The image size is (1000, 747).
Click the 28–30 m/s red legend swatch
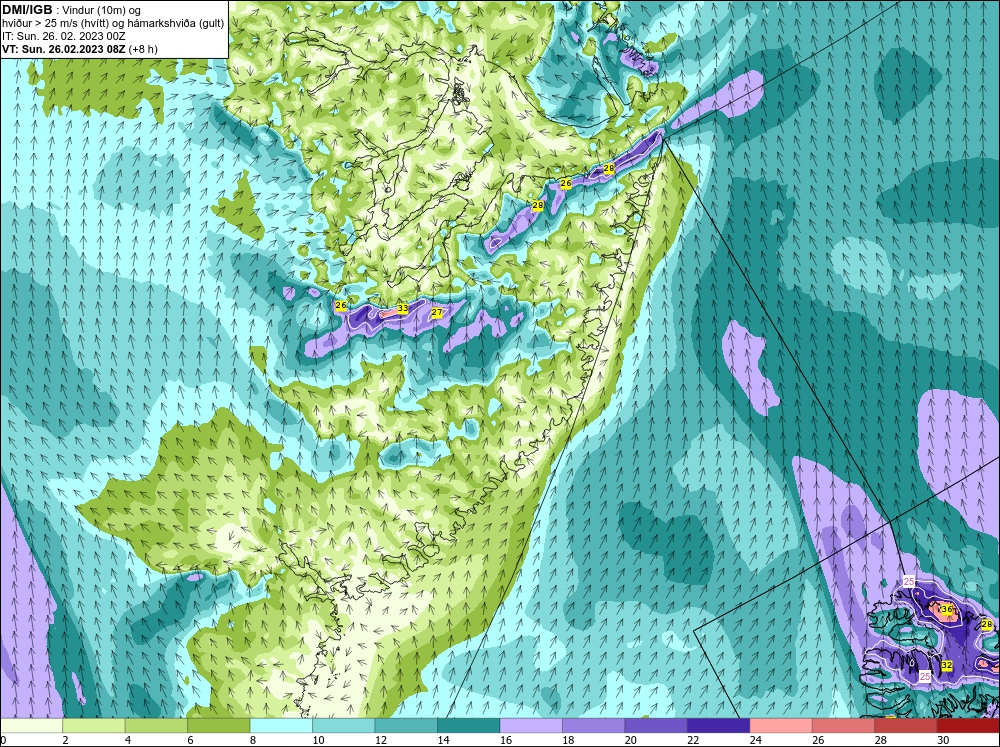click(906, 725)
